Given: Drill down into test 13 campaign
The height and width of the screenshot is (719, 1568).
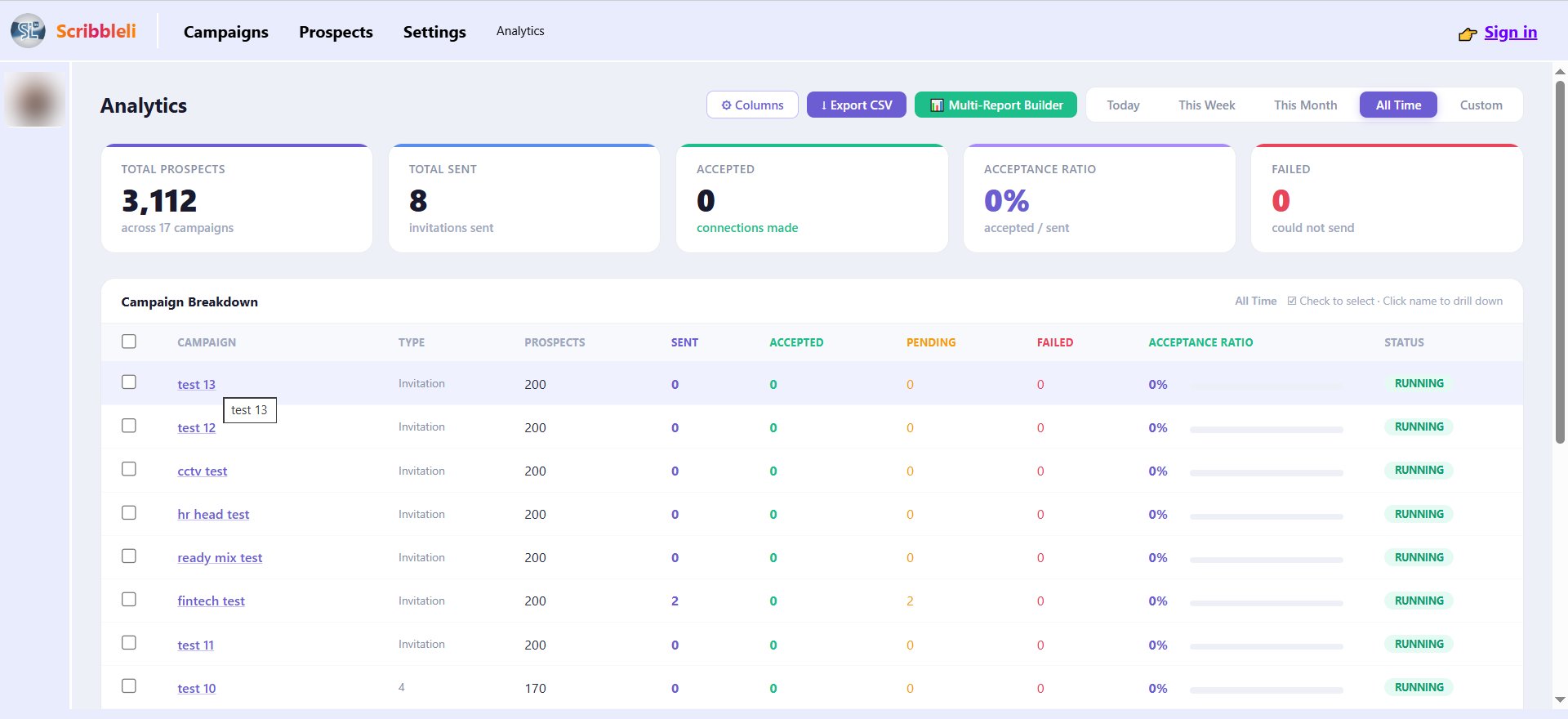Looking at the screenshot, I should [196, 384].
